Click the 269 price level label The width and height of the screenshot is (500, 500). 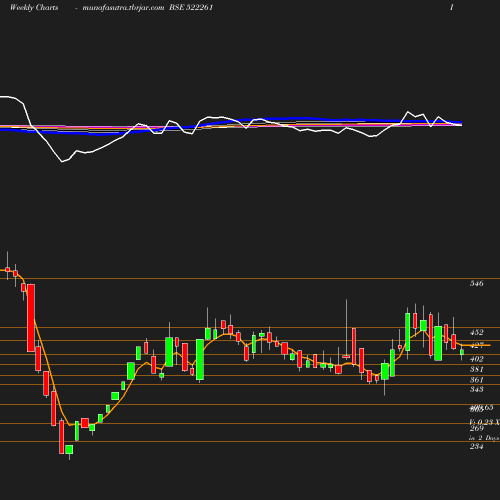(476, 428)
